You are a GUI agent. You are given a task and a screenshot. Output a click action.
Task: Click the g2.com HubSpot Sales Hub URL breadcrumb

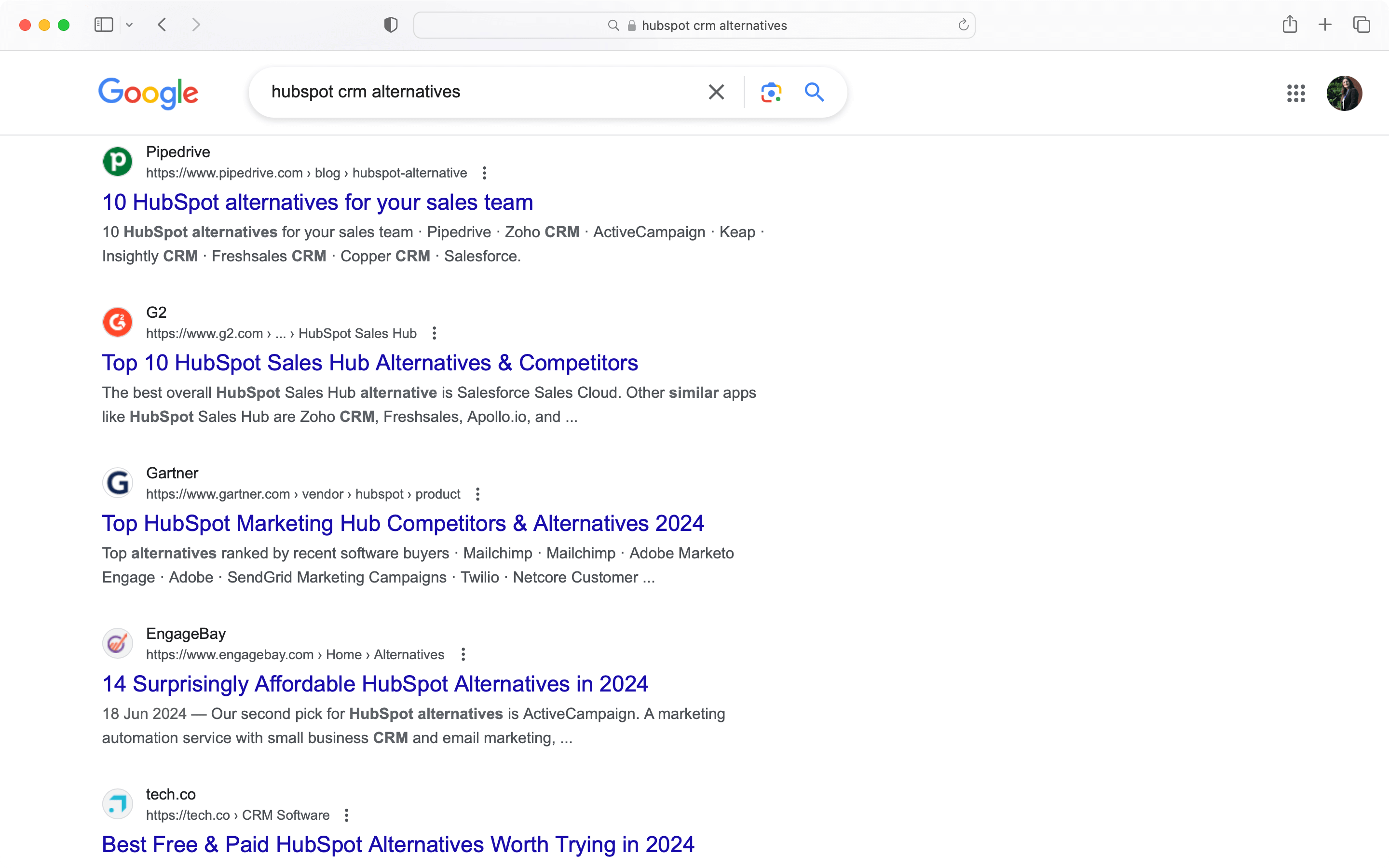(x=281, y=334)
